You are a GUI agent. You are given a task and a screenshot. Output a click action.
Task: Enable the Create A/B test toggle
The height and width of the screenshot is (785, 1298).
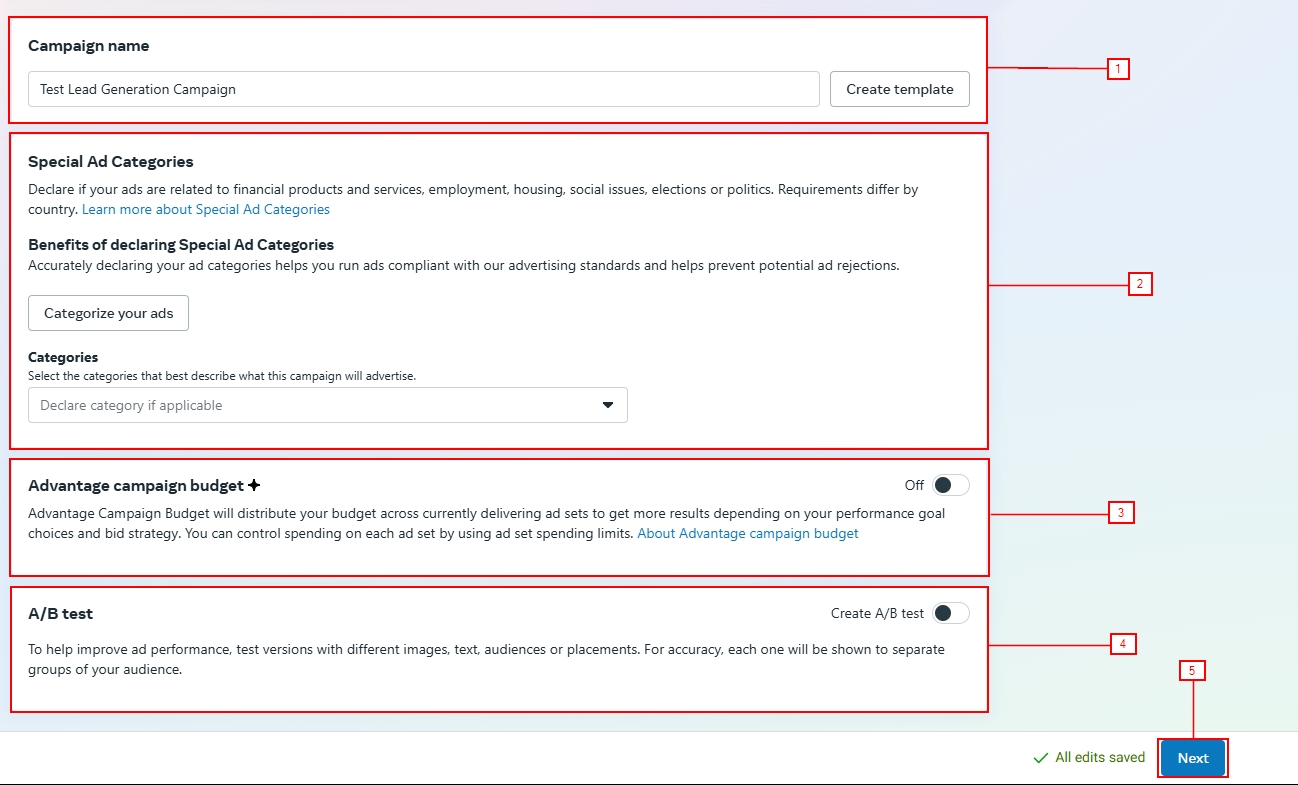pos(950,613)
